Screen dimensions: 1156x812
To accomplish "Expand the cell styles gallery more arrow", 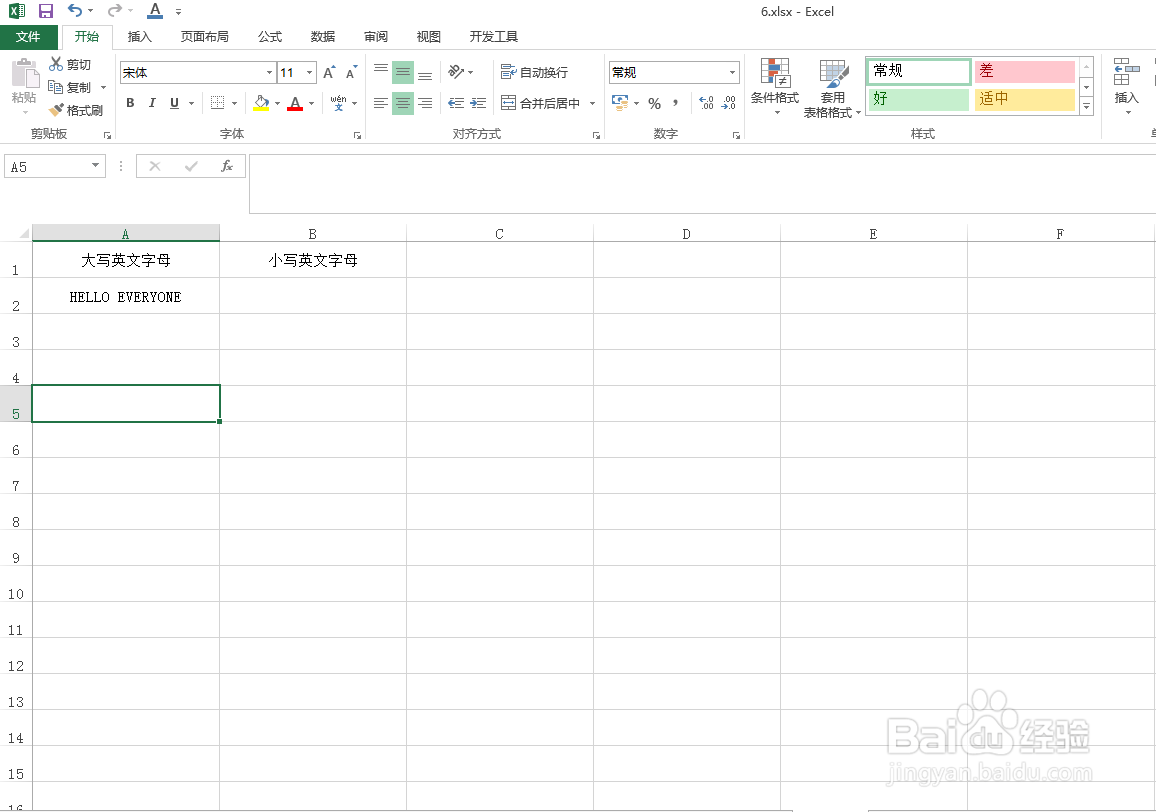I will [x=1086, y=107].
